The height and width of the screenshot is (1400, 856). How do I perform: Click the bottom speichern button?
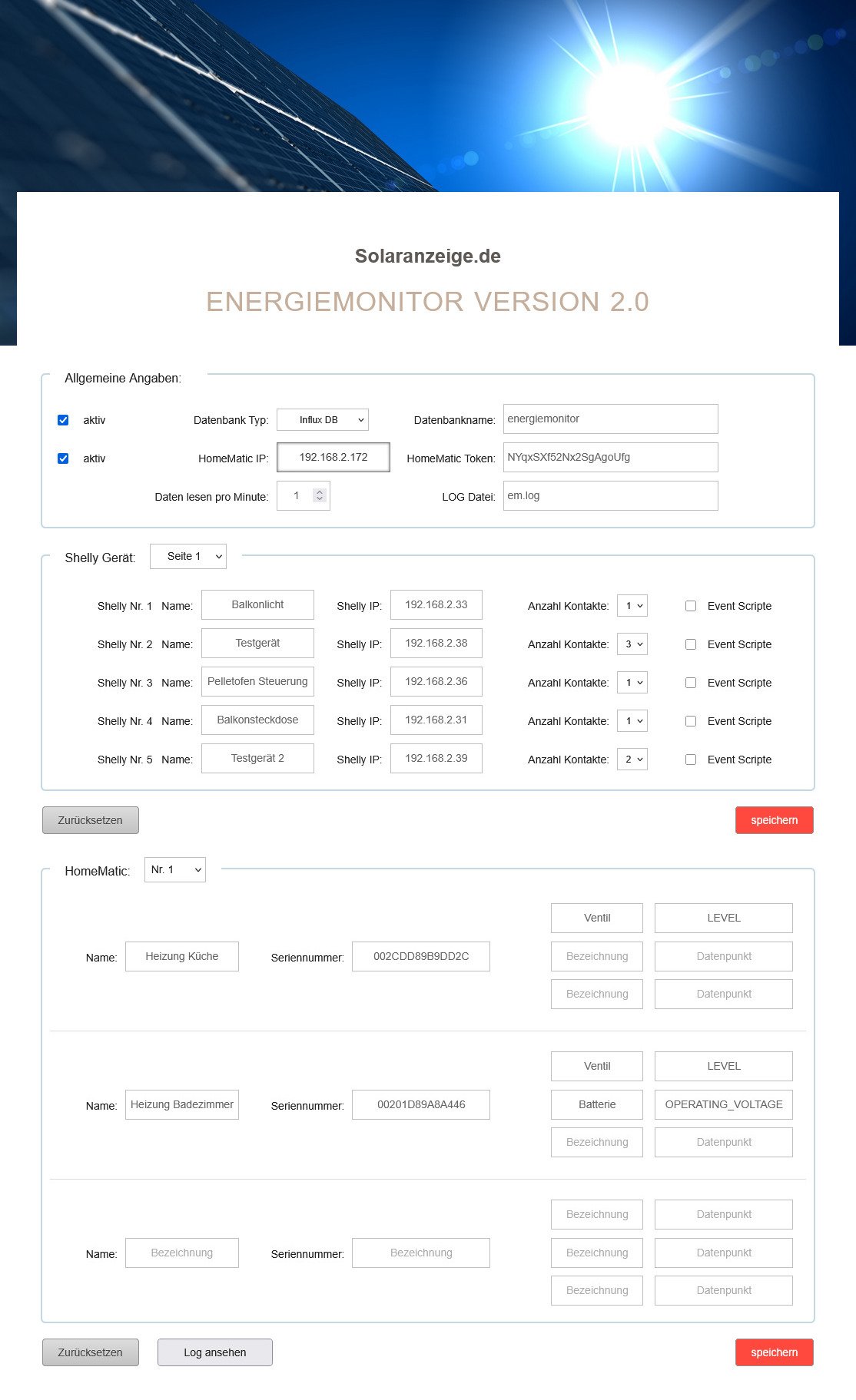click(774, 1352)
